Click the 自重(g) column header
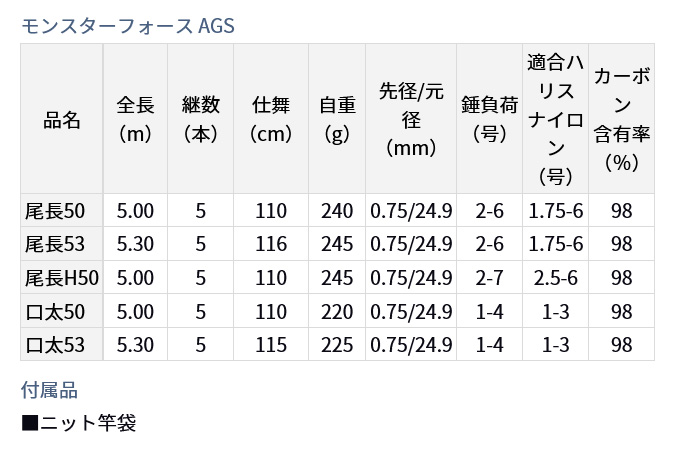The width and height of the screenshot is (681, 450). click(337, 119)
